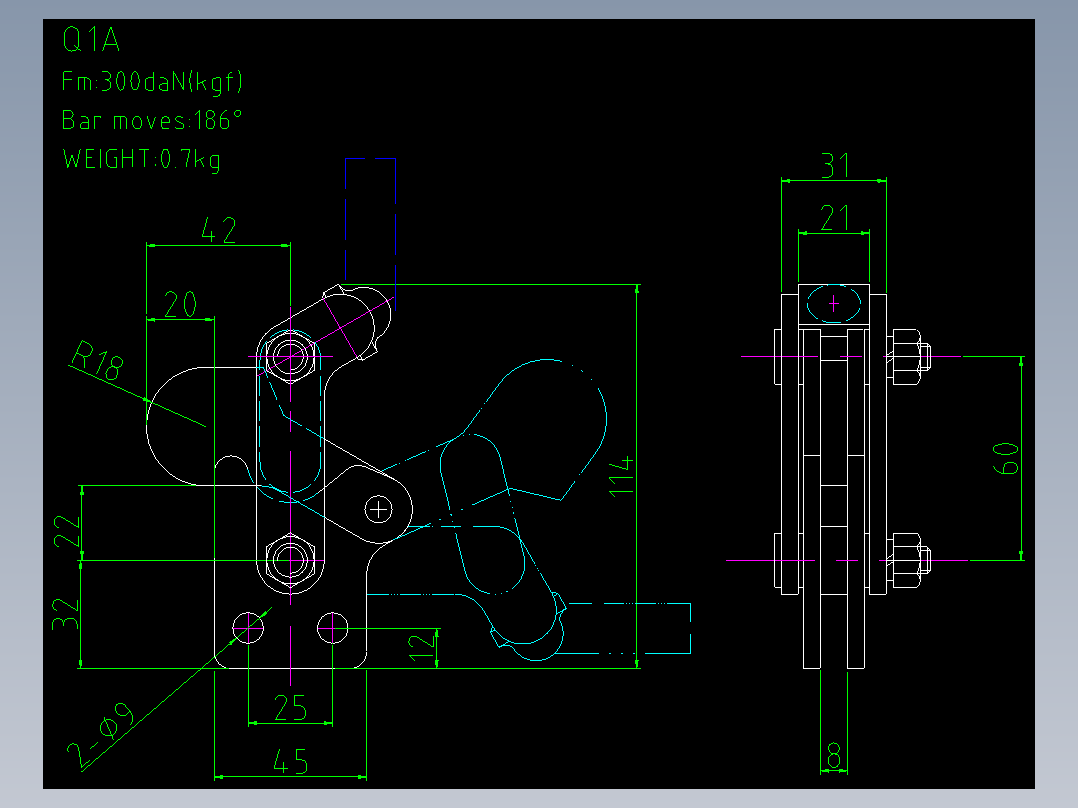Click the pivot pin circle with cross
Image resolution: width=1078 pixels, height=808 pixels.
(x=378, y=510)
